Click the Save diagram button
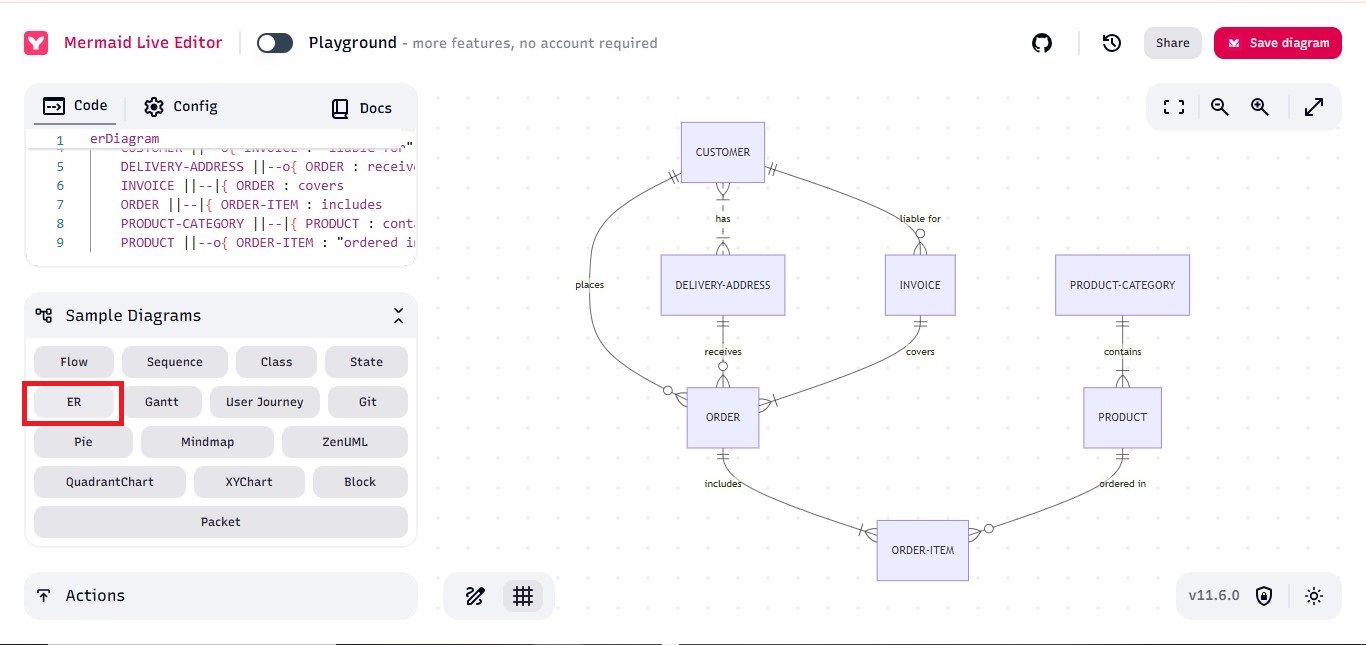 tap(1278, 43)
